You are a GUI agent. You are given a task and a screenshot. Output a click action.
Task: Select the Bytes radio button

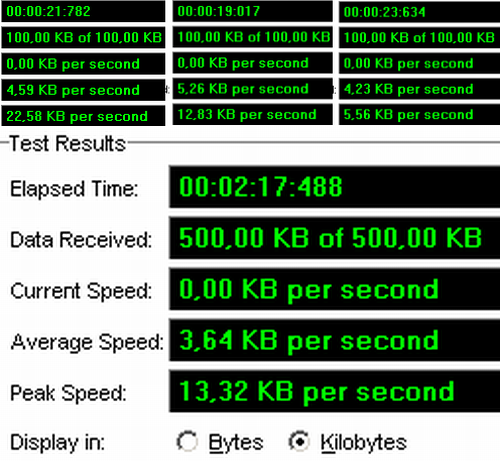coord(187,442)
